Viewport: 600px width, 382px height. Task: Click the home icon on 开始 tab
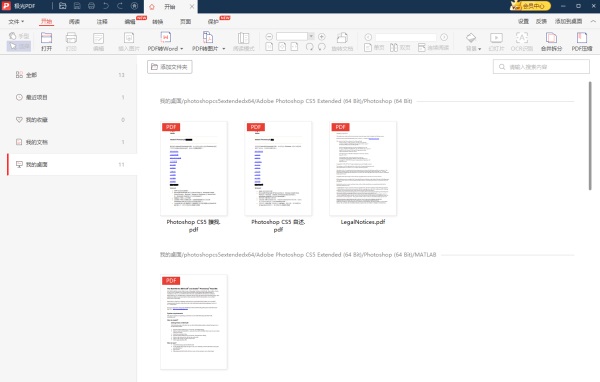(152, 7)
